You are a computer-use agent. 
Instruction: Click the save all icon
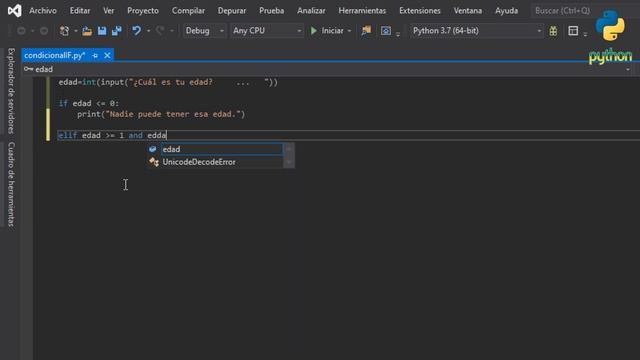pos(117,31)
